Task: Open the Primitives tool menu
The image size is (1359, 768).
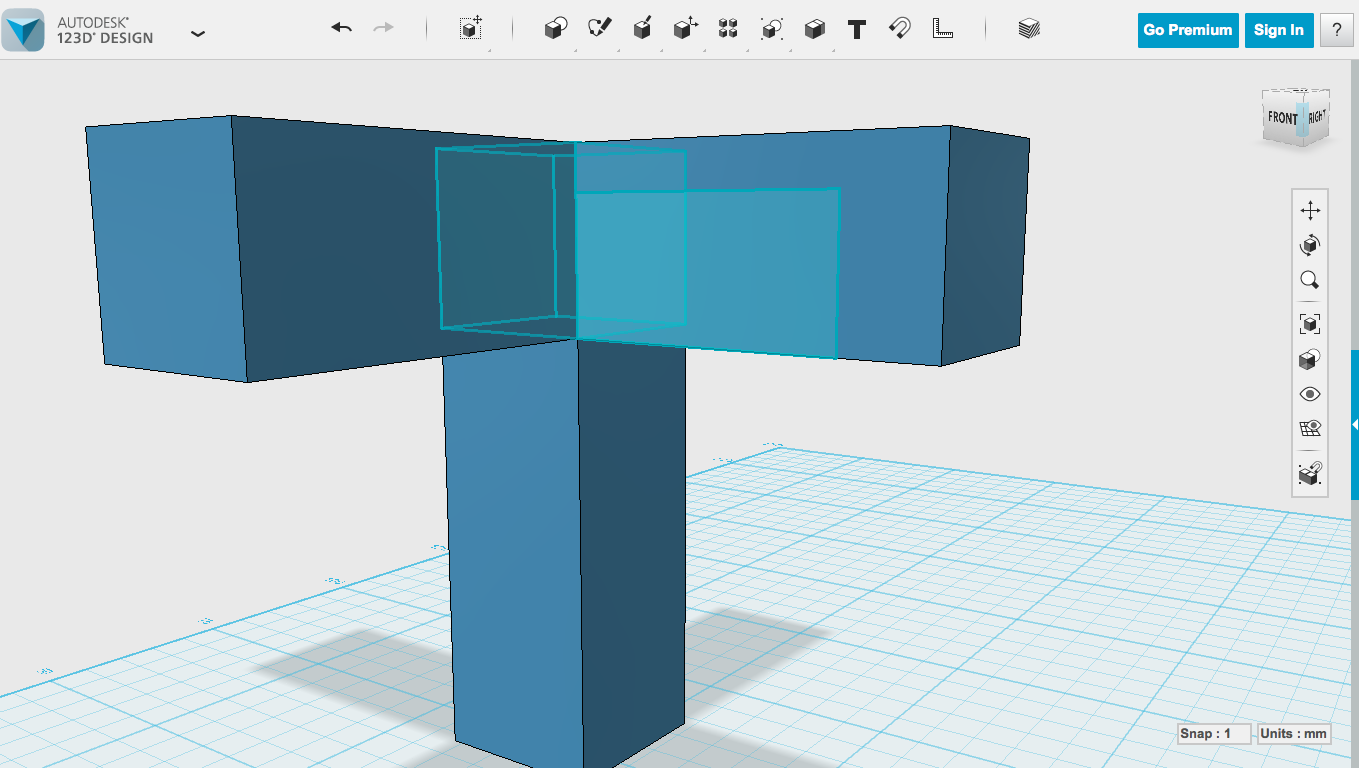Action: 556,29
